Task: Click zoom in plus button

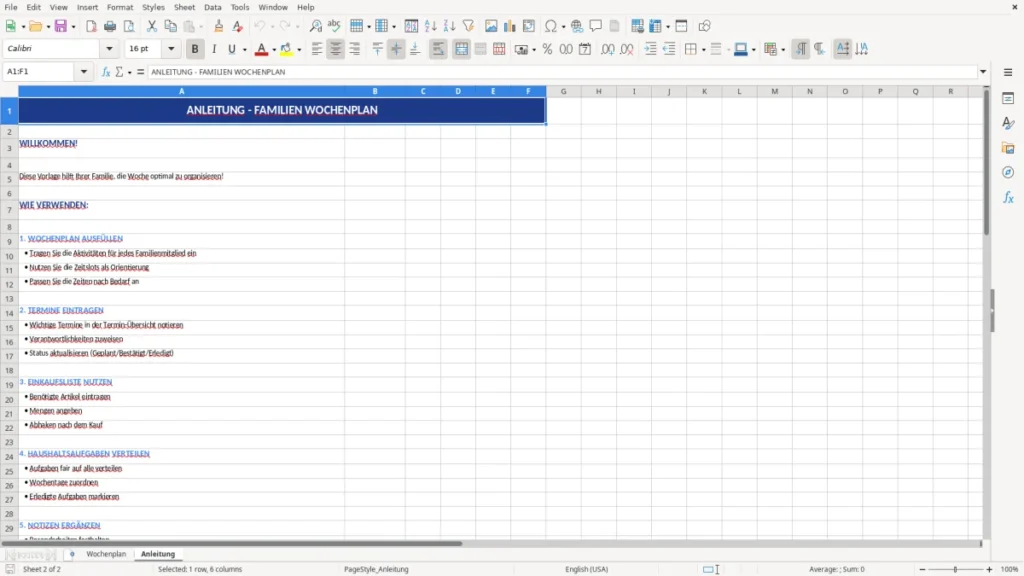Action: (989, 569)
